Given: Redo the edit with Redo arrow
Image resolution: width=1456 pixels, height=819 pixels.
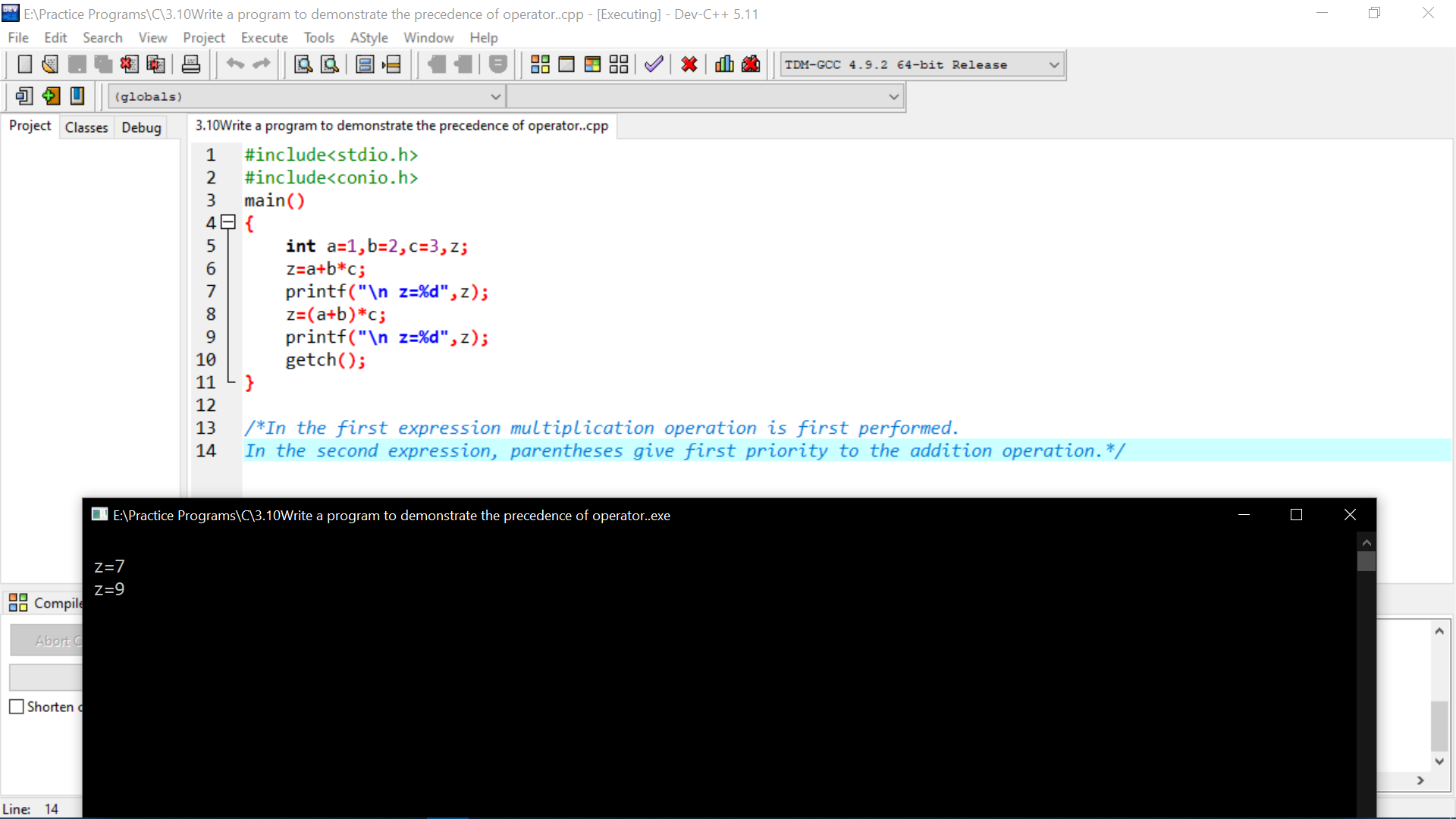Looking at the screenshot, I should [x=262, y=64].
